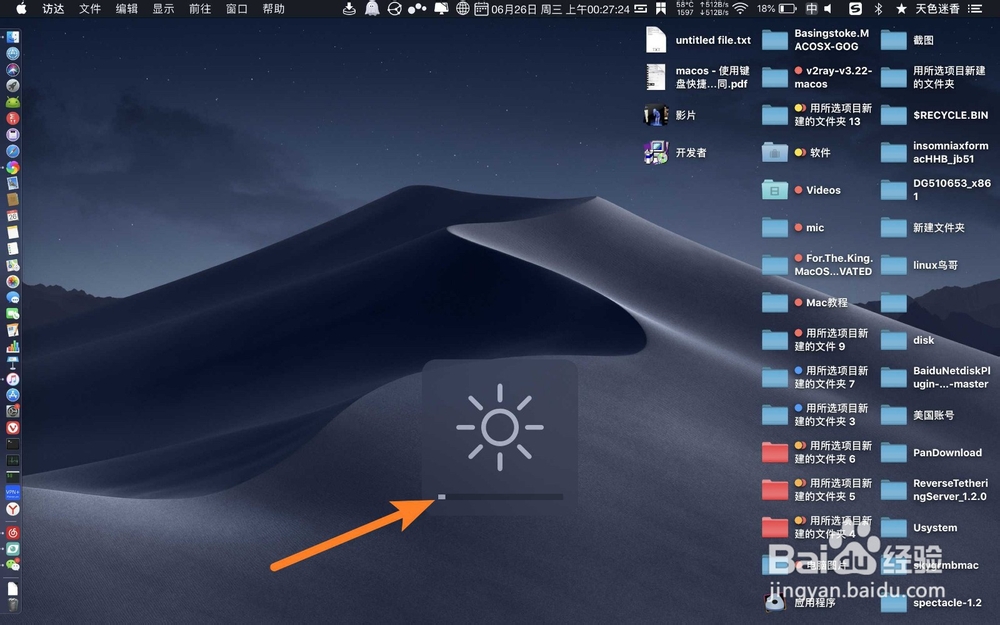This screenshot has height=625, width=1000.
Task: Open the 访达 menu
Action: (54, 9)
